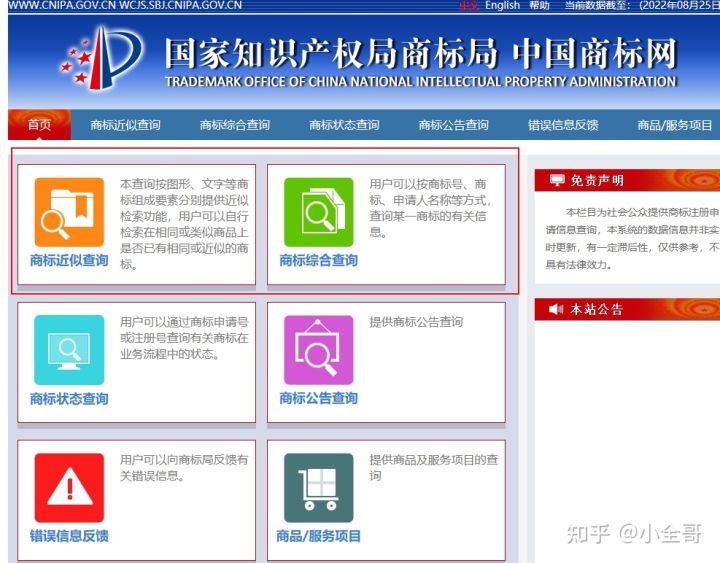Click the orange 商标近似查询 folder-magnifier icon

69,212
